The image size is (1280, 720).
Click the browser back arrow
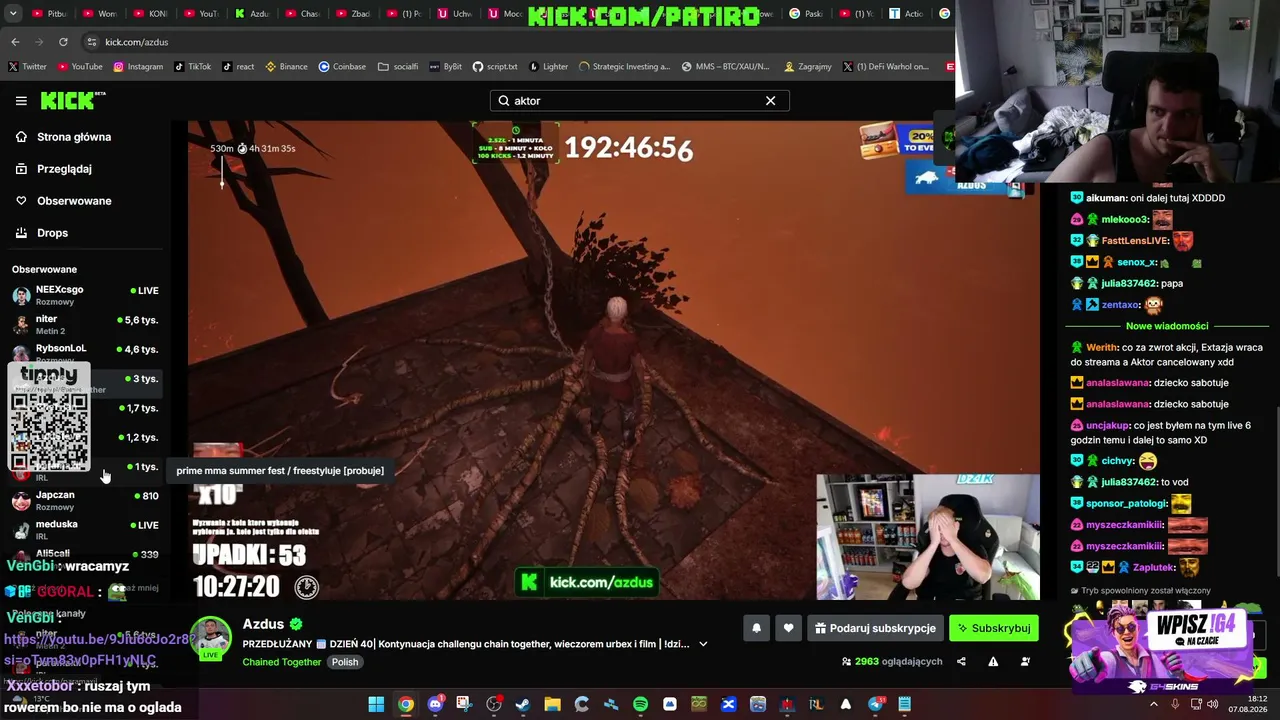[x=15, y=42]
